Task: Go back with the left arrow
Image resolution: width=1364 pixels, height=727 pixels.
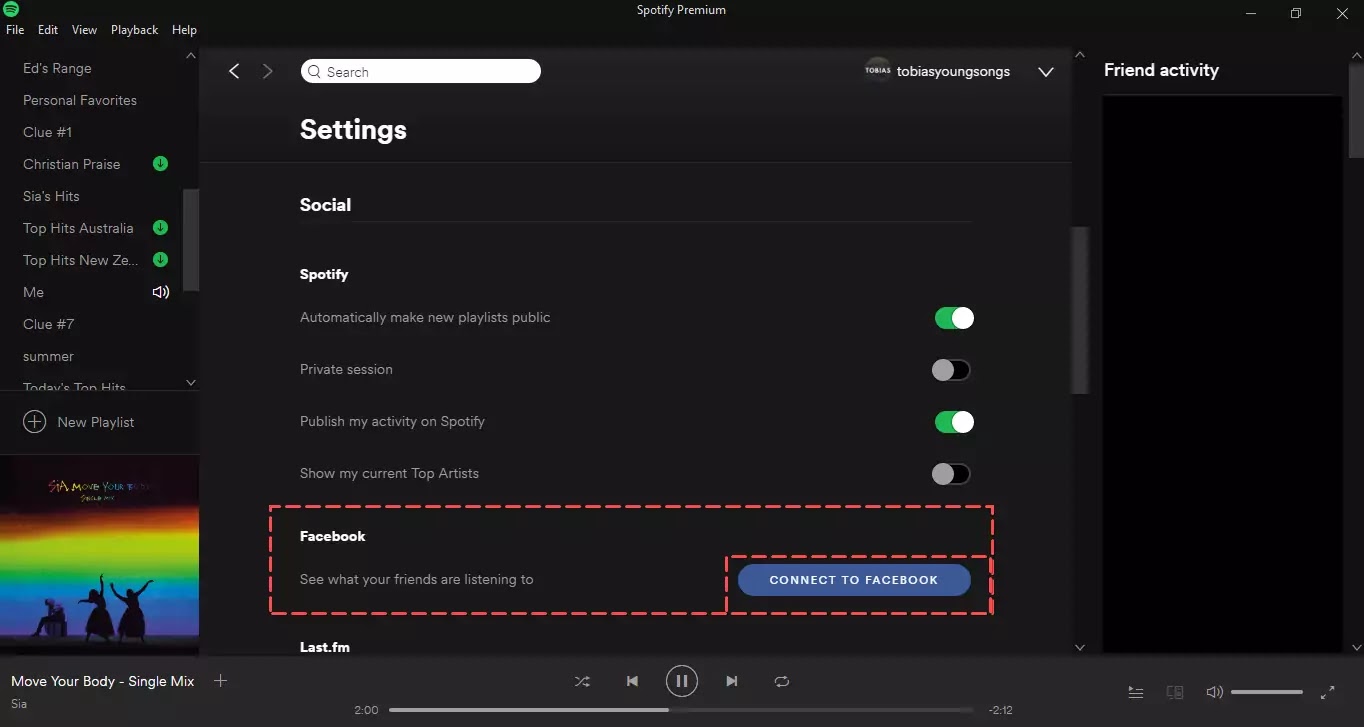Action: (x=234, y=71)
